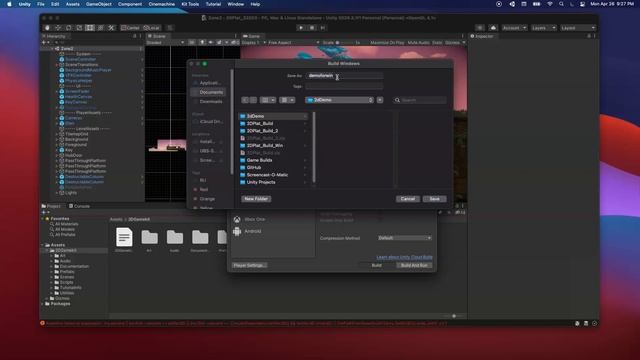Open Documents in dialog sidebar
Image resolution: width=640 pixels, height=360 pixels.
tap(209, 92)
